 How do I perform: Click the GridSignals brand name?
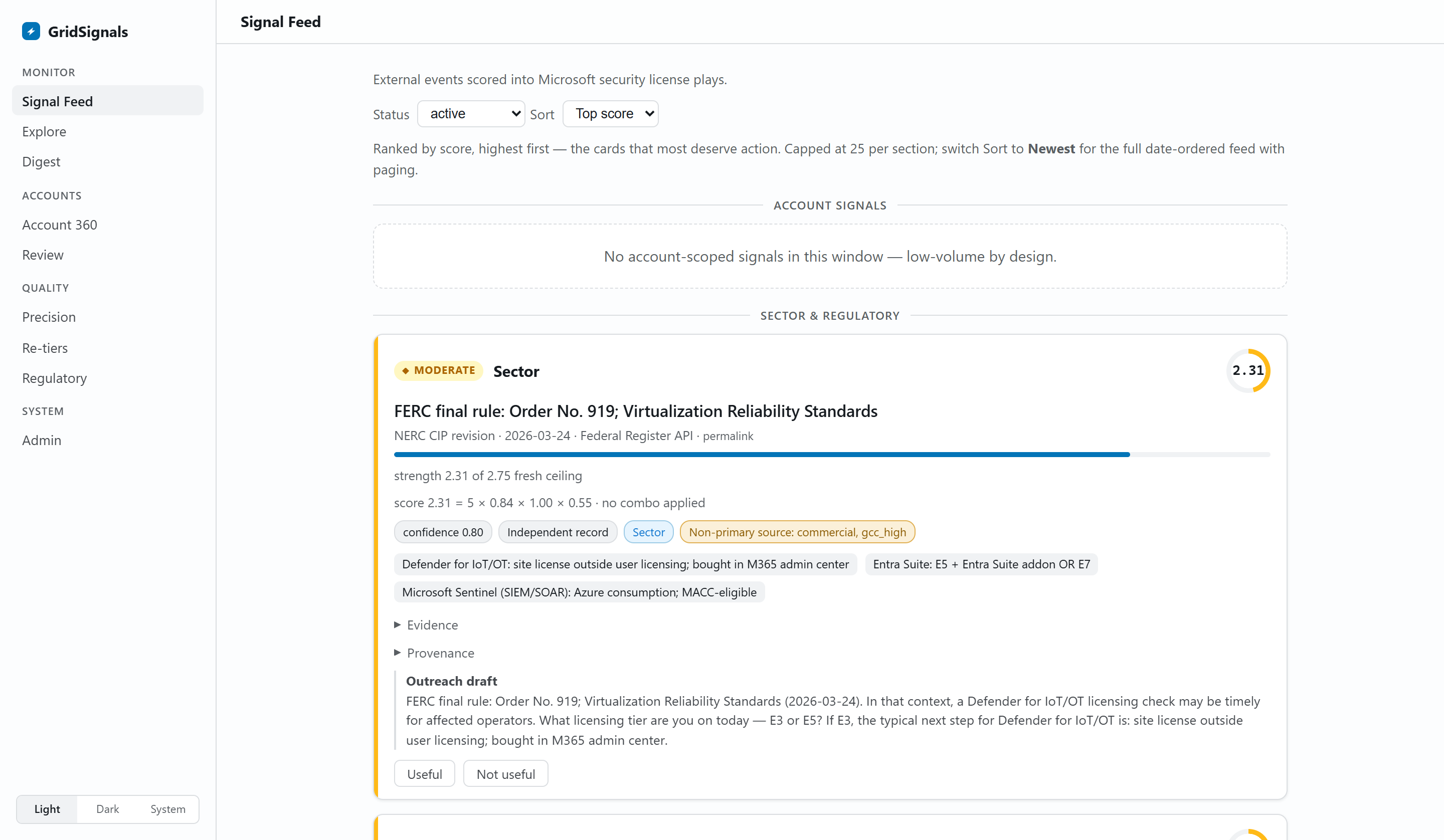[x=88, y=32]
